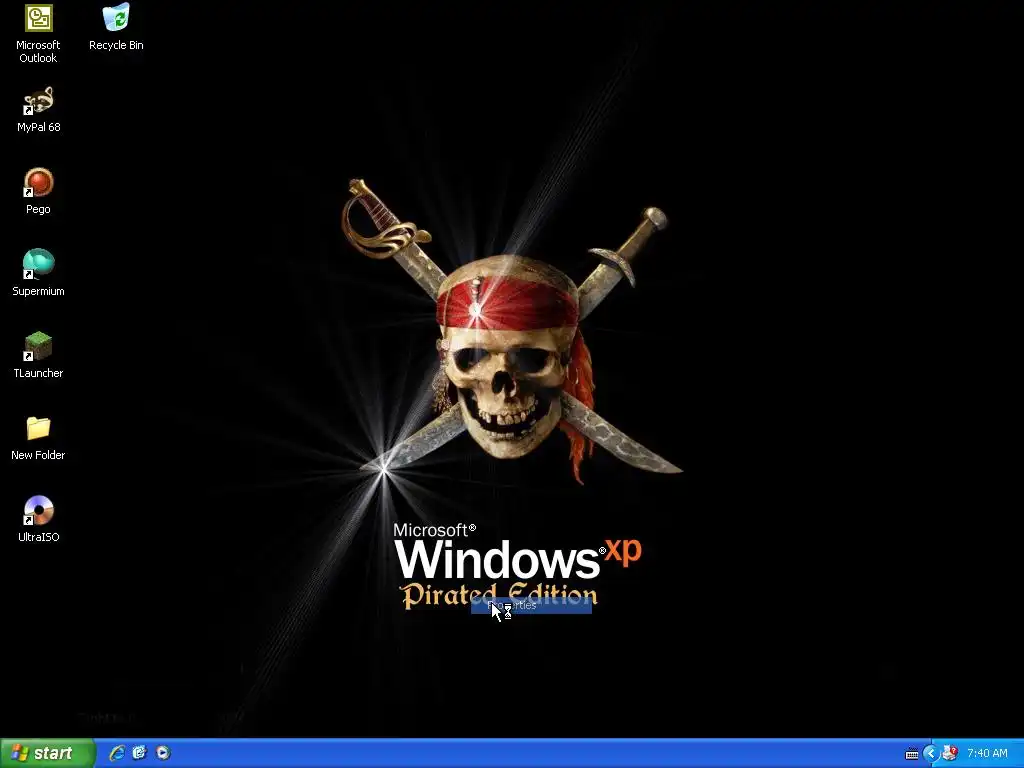Select the Supermium browser shortcut

click(x=39, y=273)
